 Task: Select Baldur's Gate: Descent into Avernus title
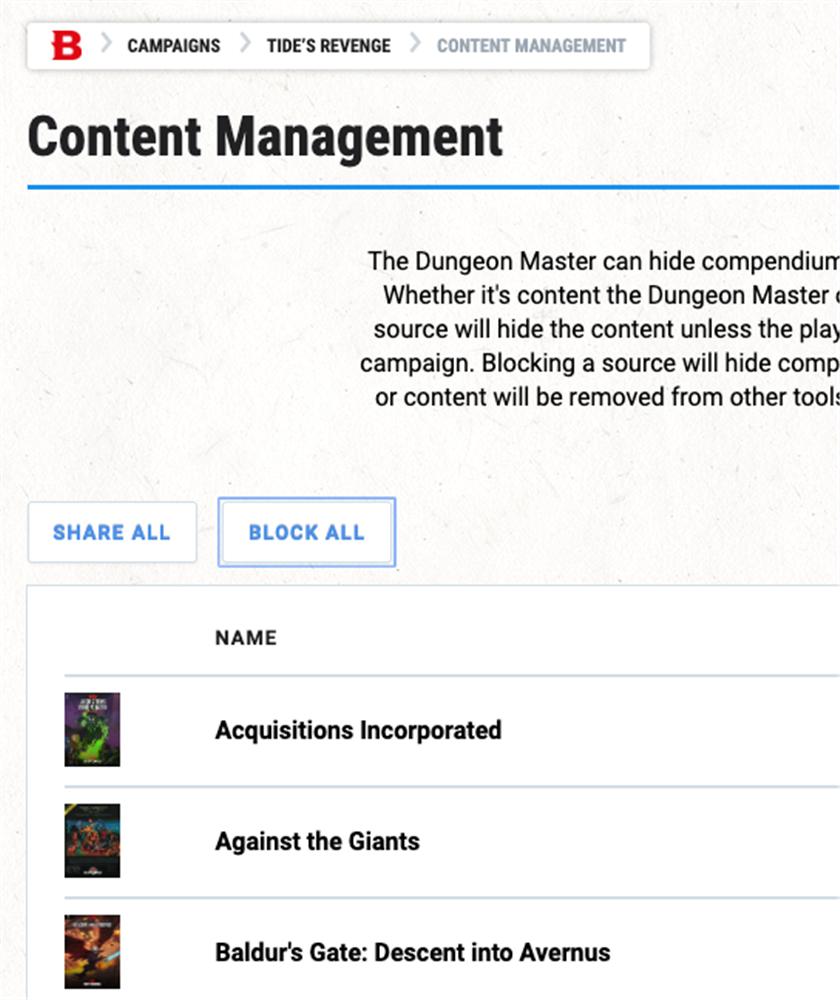(413, 952)
